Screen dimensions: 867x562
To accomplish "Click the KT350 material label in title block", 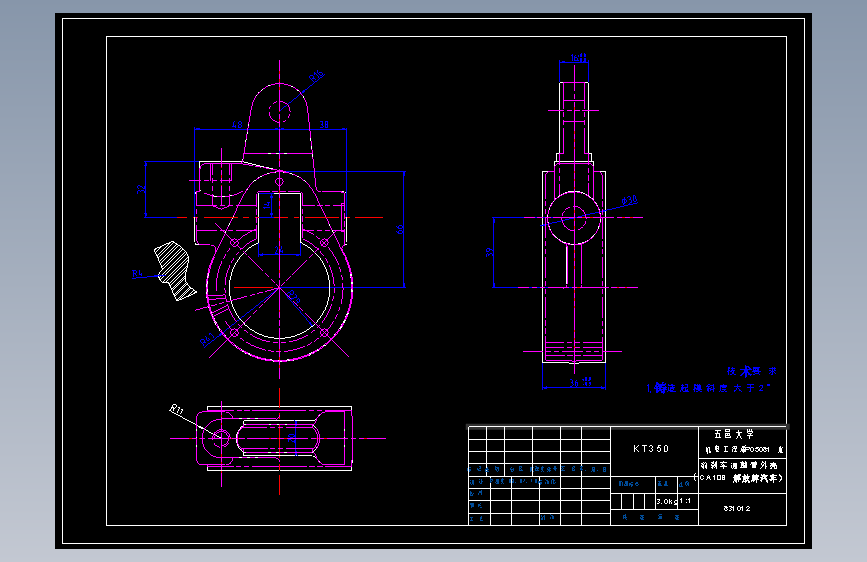I will (x=651, y=449).
